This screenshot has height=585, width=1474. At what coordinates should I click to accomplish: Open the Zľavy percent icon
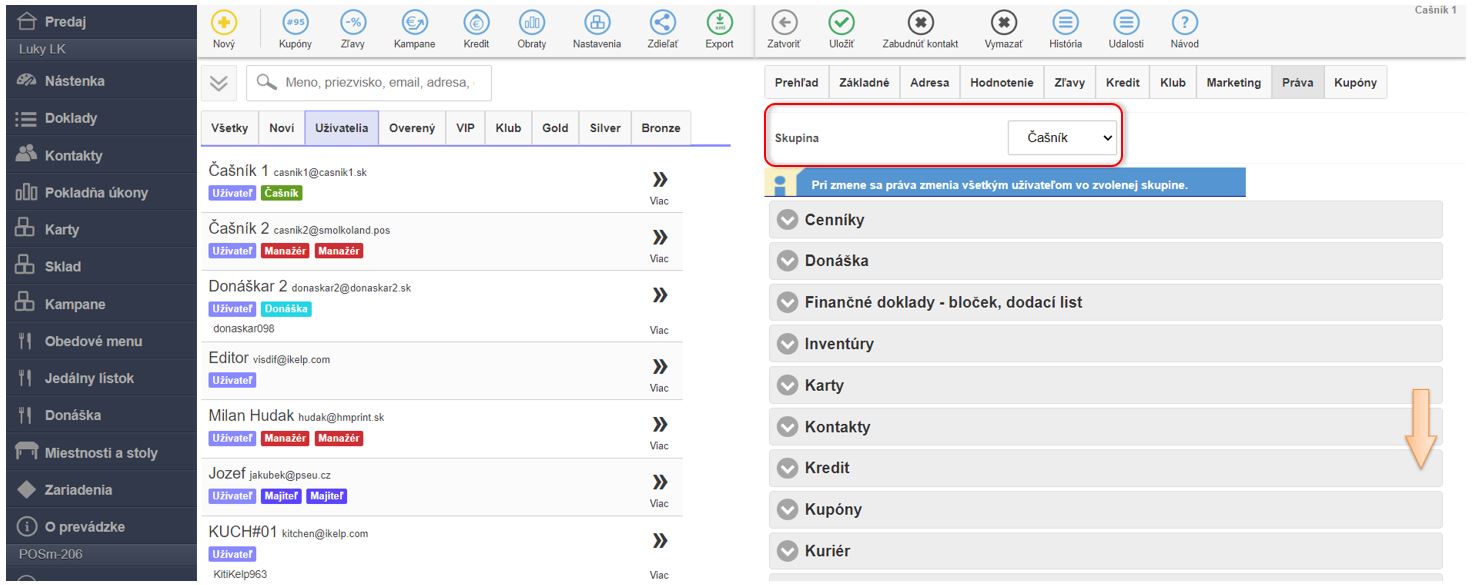(353, 24)
